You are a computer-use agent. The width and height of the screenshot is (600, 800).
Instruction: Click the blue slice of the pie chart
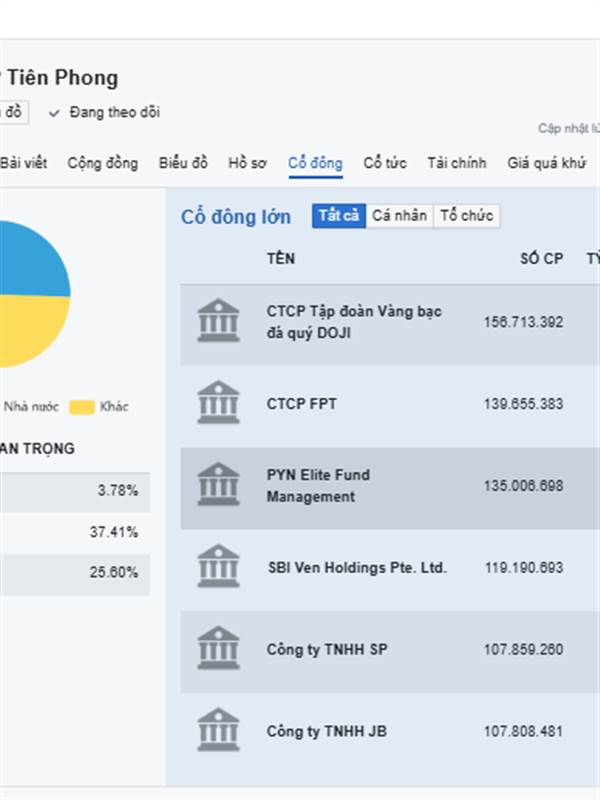(31, 260)
